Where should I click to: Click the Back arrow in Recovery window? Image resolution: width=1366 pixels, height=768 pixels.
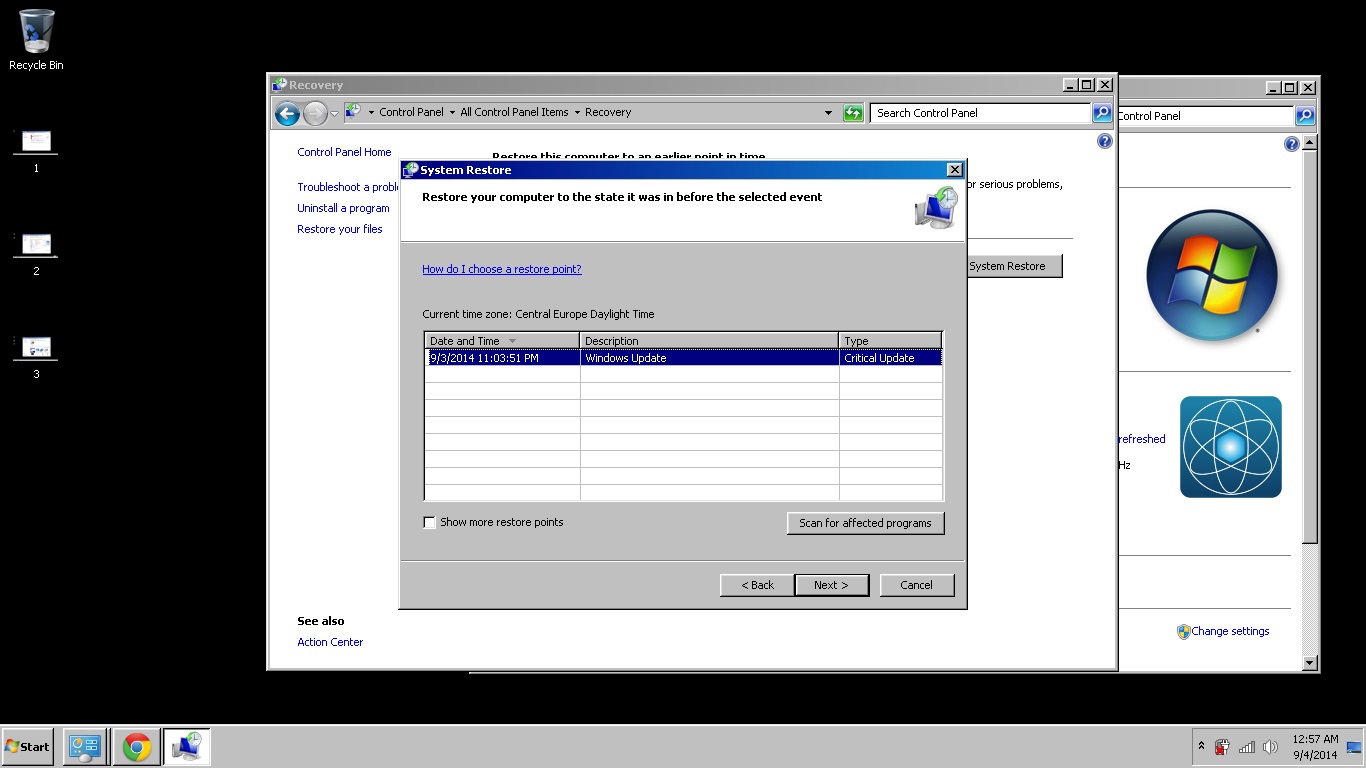point(287,113)
